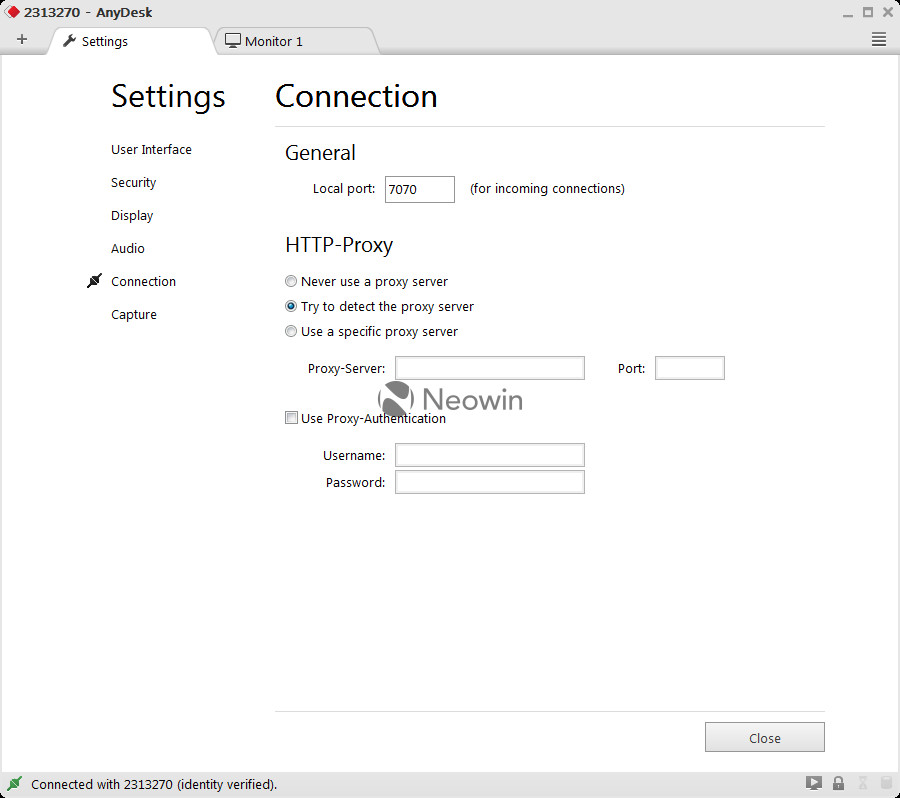Image resolution: width=900 pixels, height=798 pixels.
Task: Open a new tab with plus icon
Action: 22,39
